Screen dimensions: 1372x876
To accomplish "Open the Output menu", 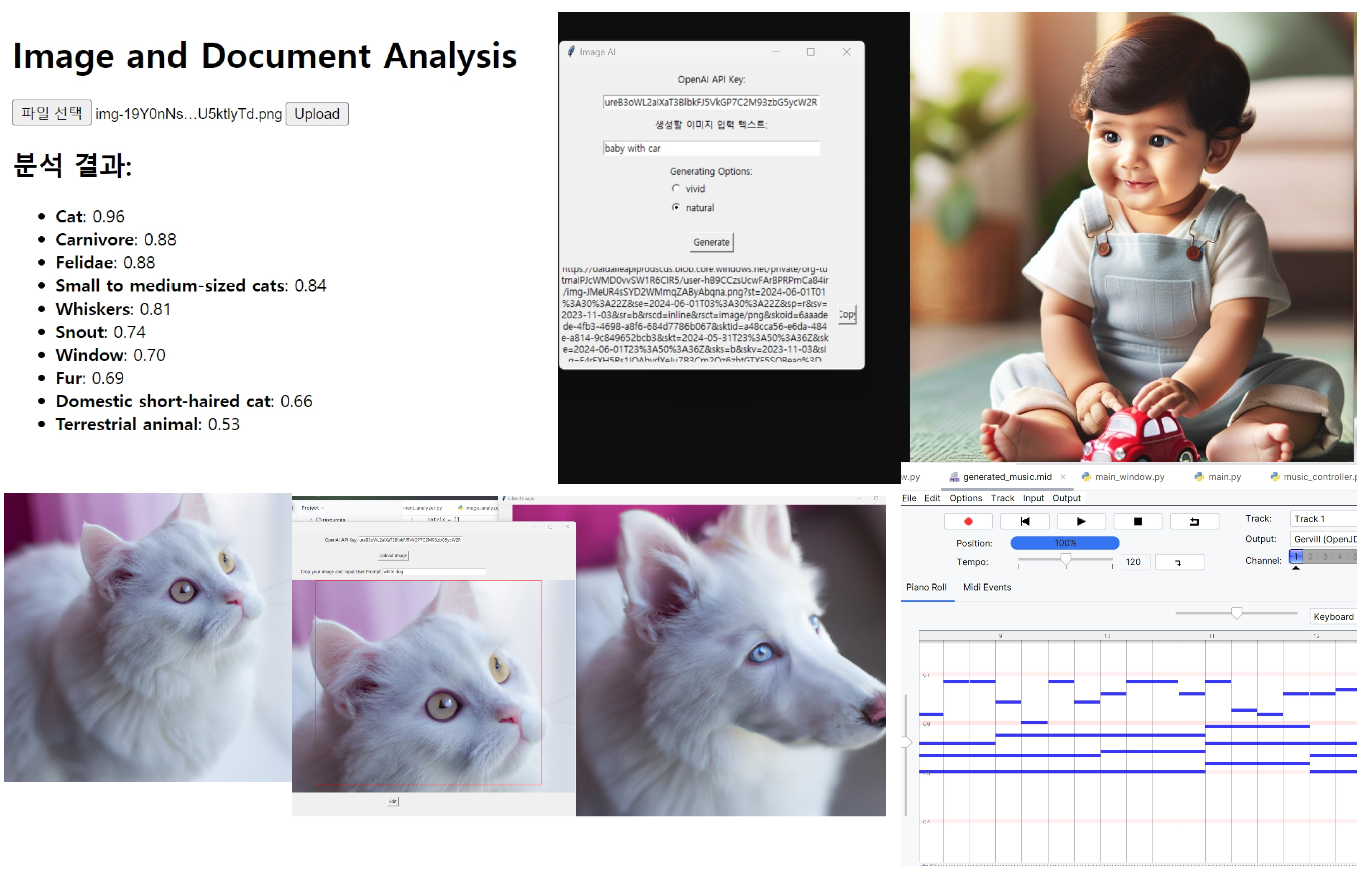I will [x=1066, y=498].
